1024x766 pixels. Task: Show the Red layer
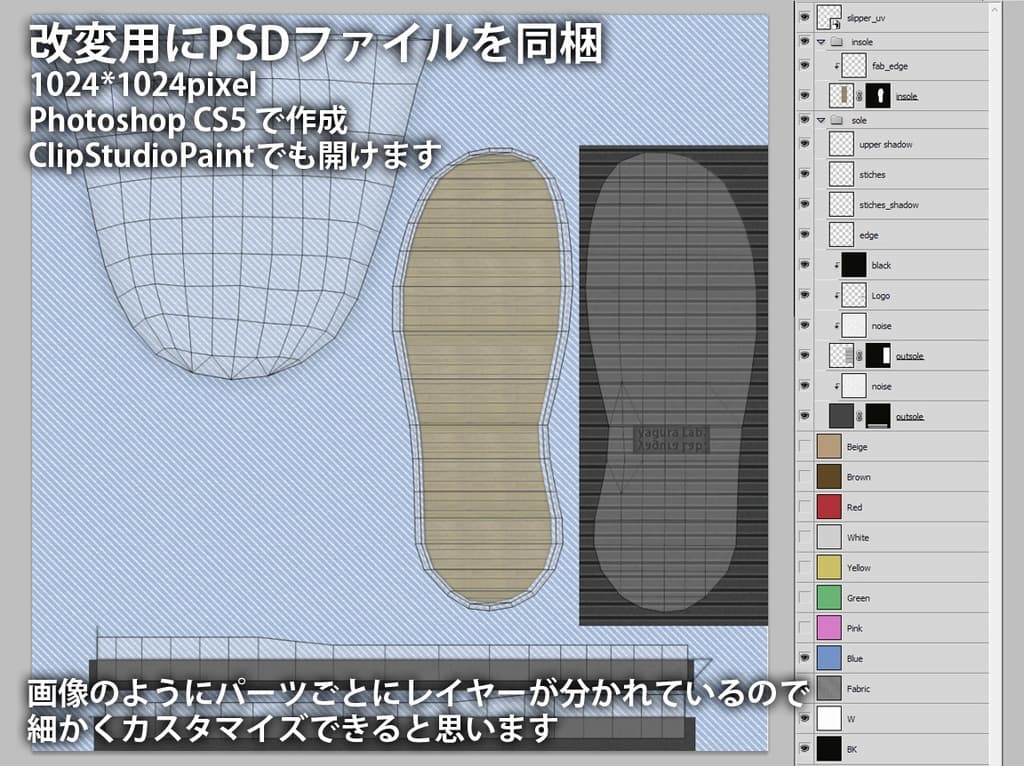pyautogui.click(x=804, y=507)
